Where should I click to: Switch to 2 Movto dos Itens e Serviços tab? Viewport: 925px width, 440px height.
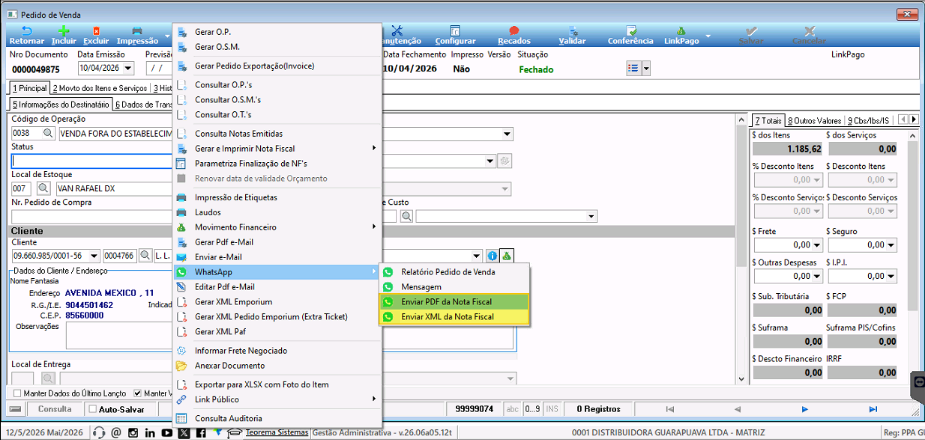100,88
